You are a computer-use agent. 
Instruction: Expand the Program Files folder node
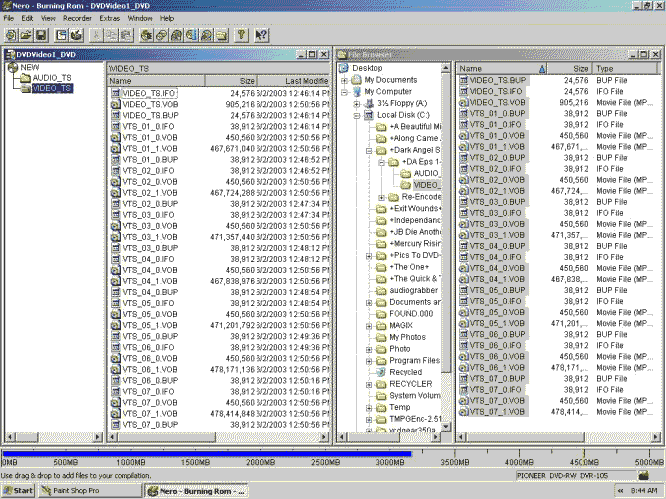coord(369,361)
